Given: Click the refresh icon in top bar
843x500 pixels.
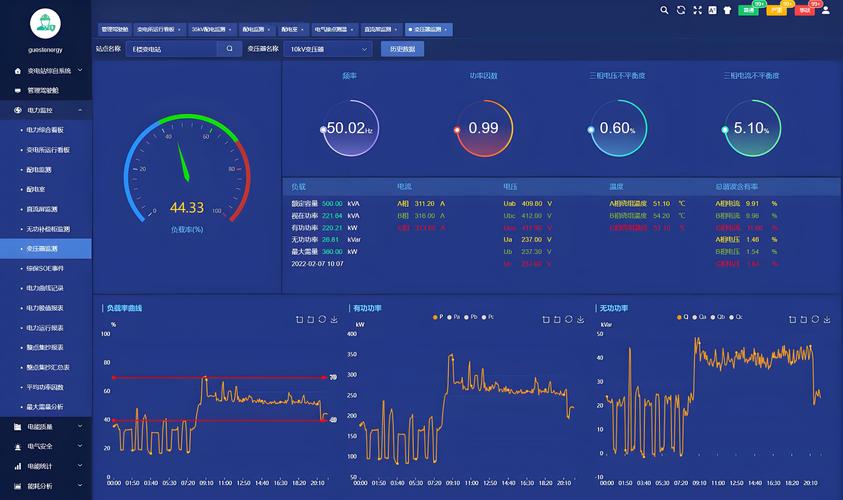Looking at the screenshot, I should (681, 10).
